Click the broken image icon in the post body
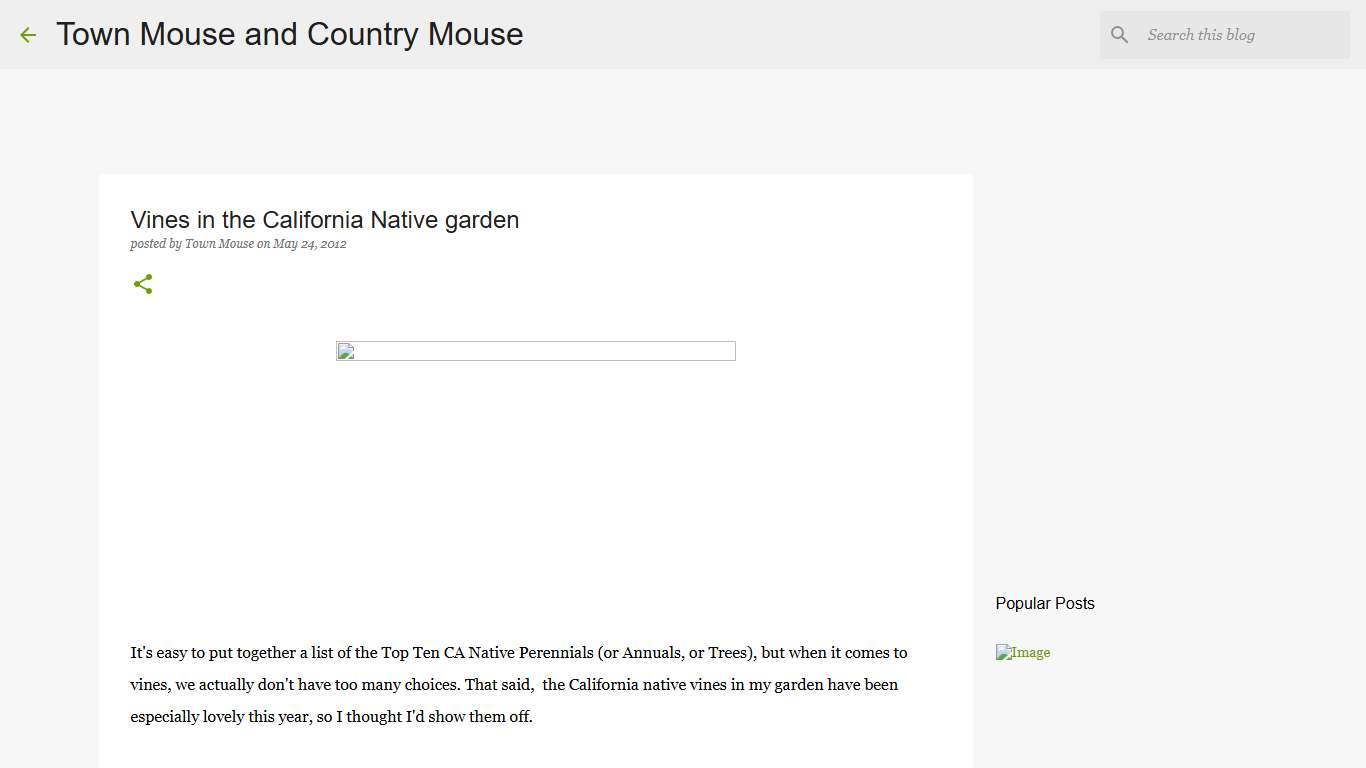 tap(345, 351)
